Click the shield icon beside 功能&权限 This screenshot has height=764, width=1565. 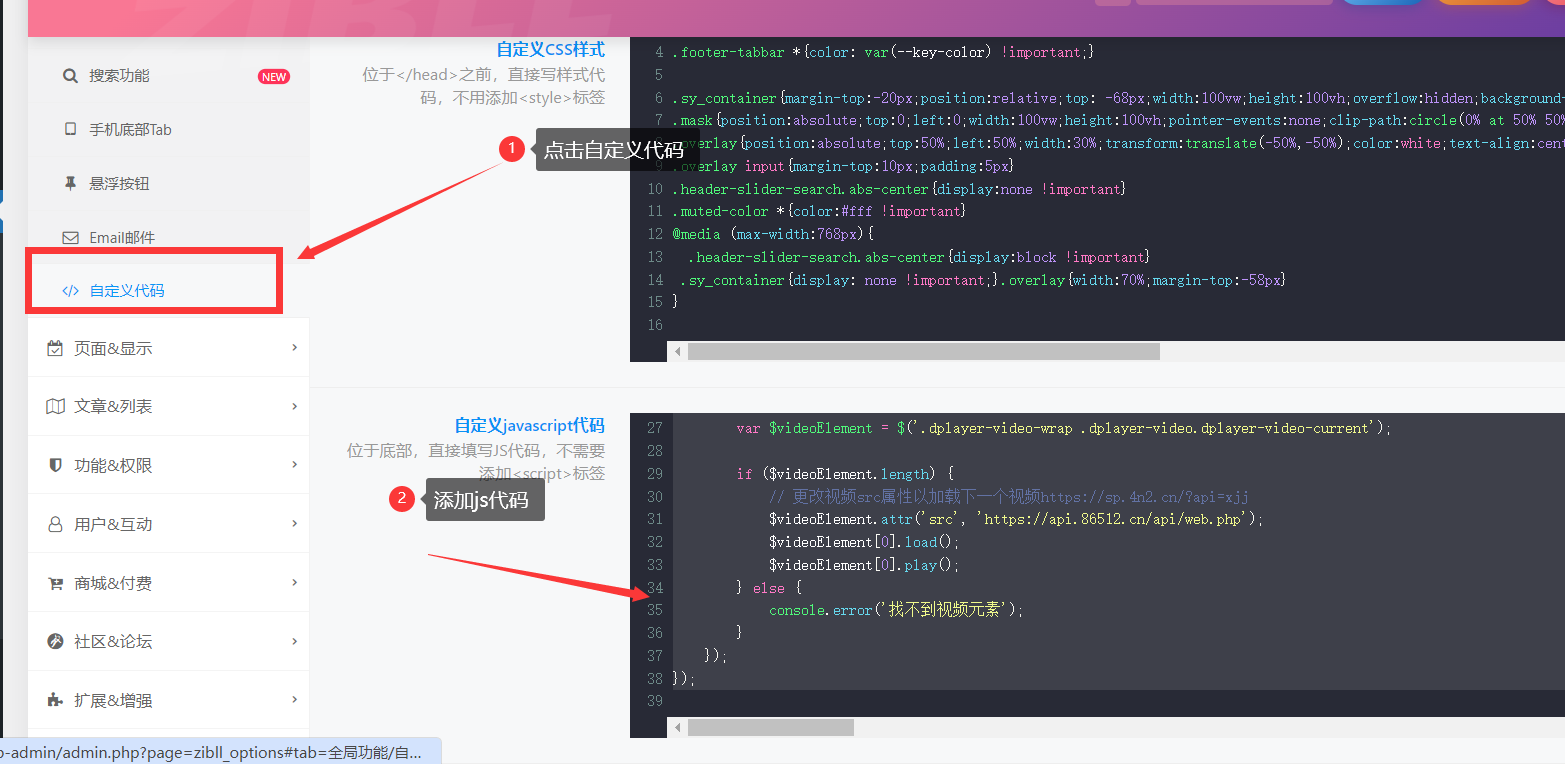(55, 466)
